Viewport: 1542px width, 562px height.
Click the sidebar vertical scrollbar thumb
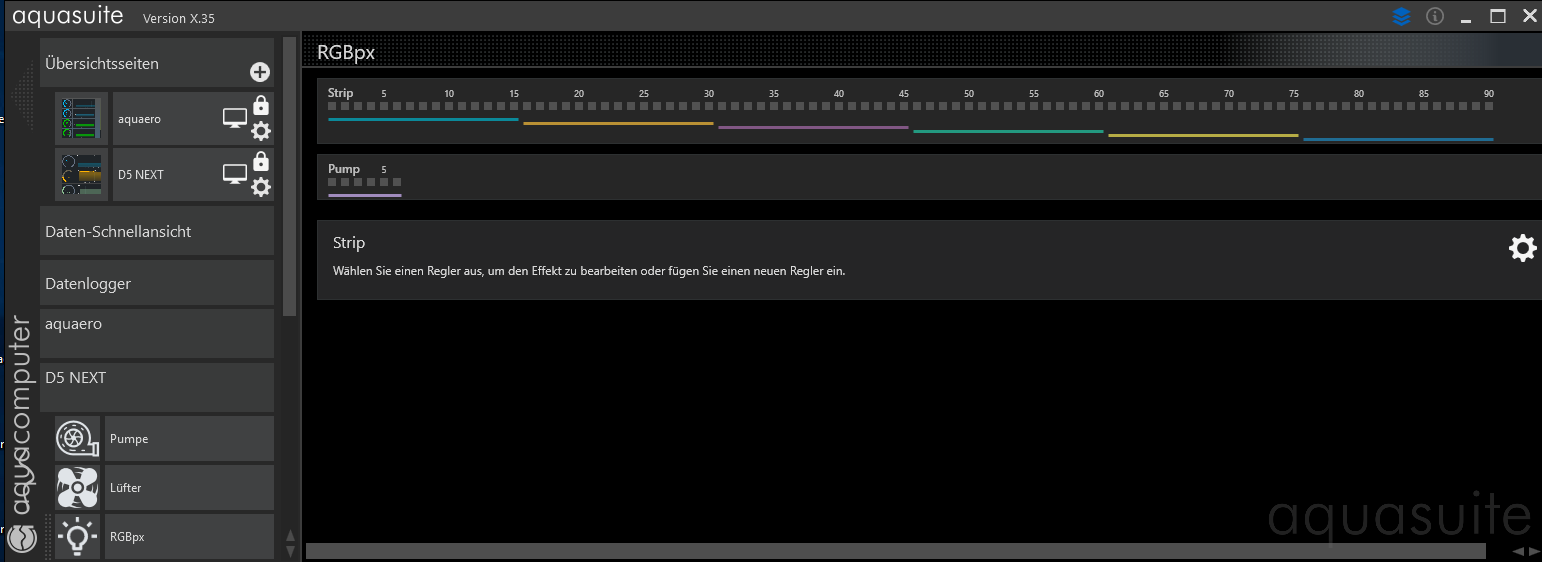[290, 177]
